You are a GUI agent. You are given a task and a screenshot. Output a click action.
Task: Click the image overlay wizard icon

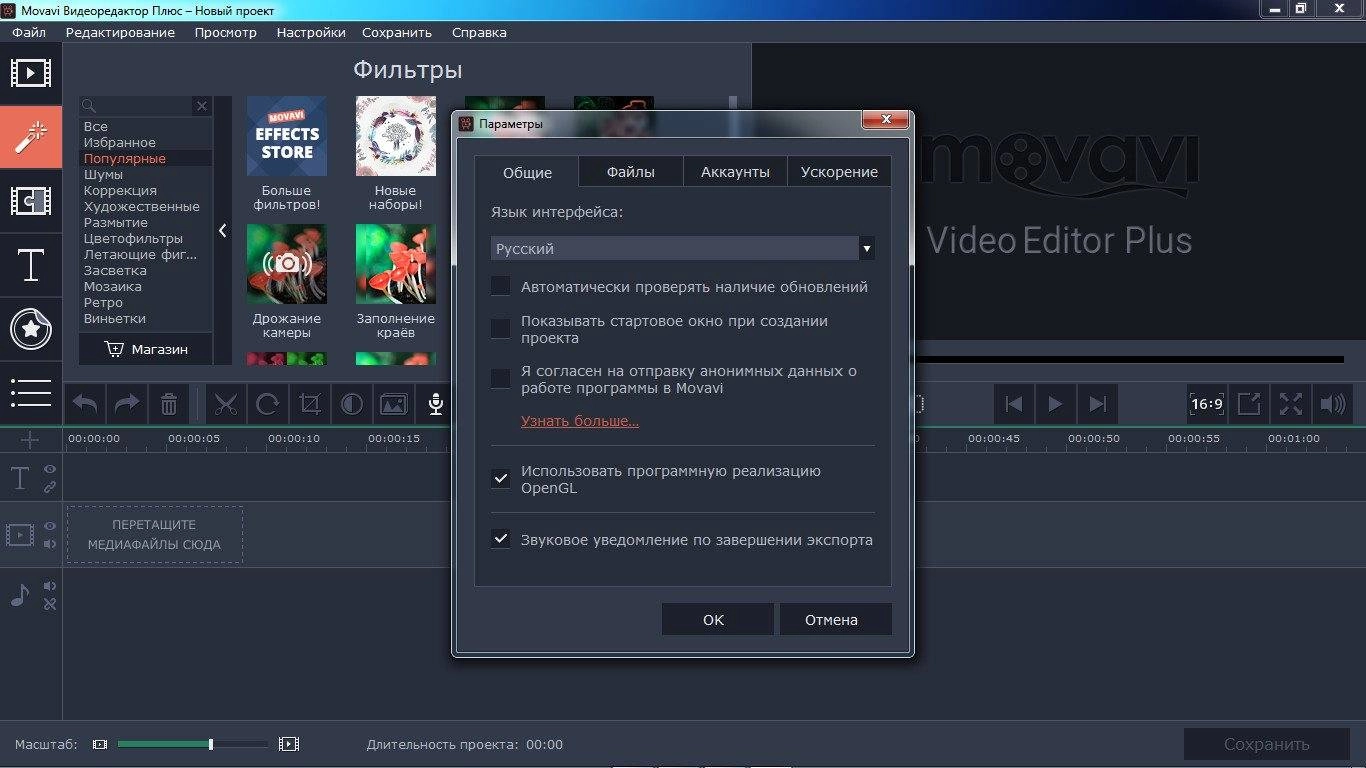tap(394, 404)
